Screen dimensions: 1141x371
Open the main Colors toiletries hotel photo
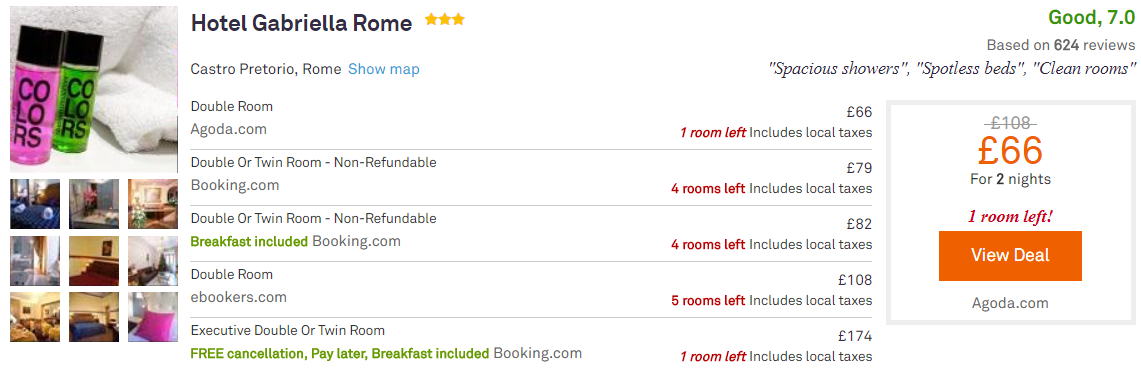point(94,89)
